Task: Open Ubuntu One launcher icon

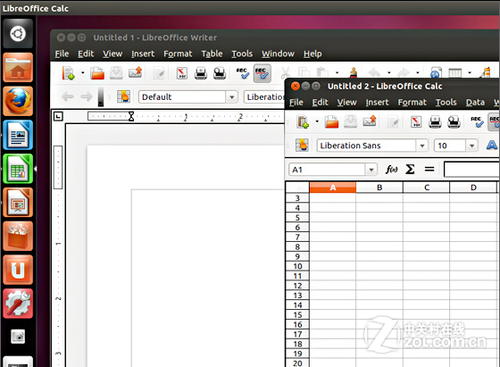Action: [x=18, y=270]
